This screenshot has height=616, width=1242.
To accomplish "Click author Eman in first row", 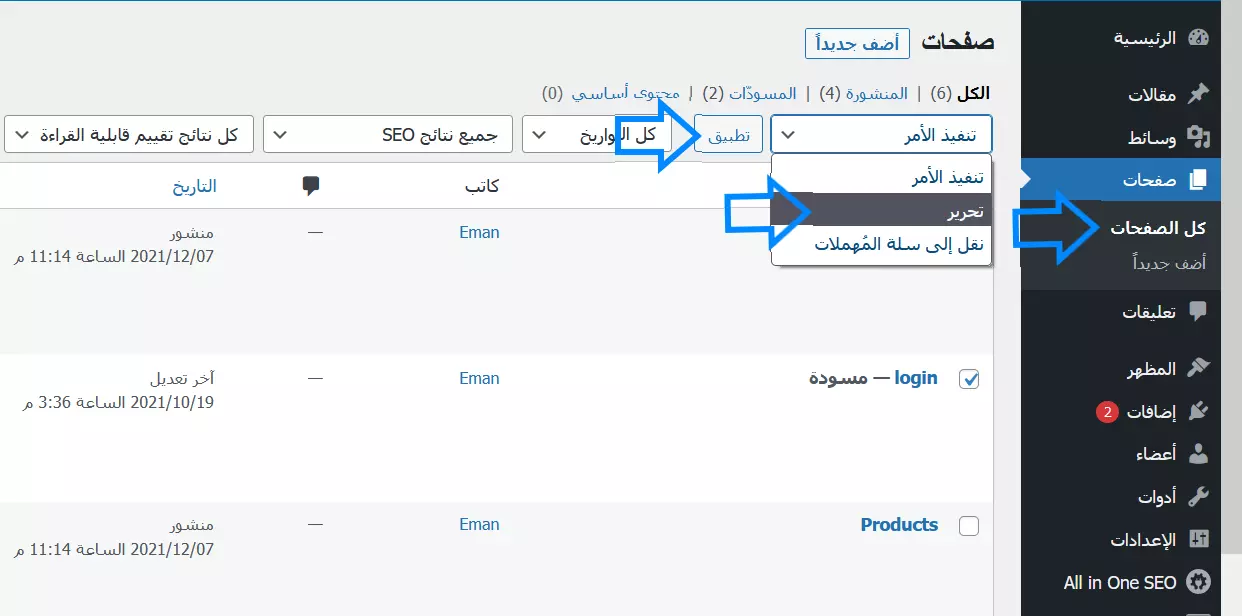I will coord(479,232).
